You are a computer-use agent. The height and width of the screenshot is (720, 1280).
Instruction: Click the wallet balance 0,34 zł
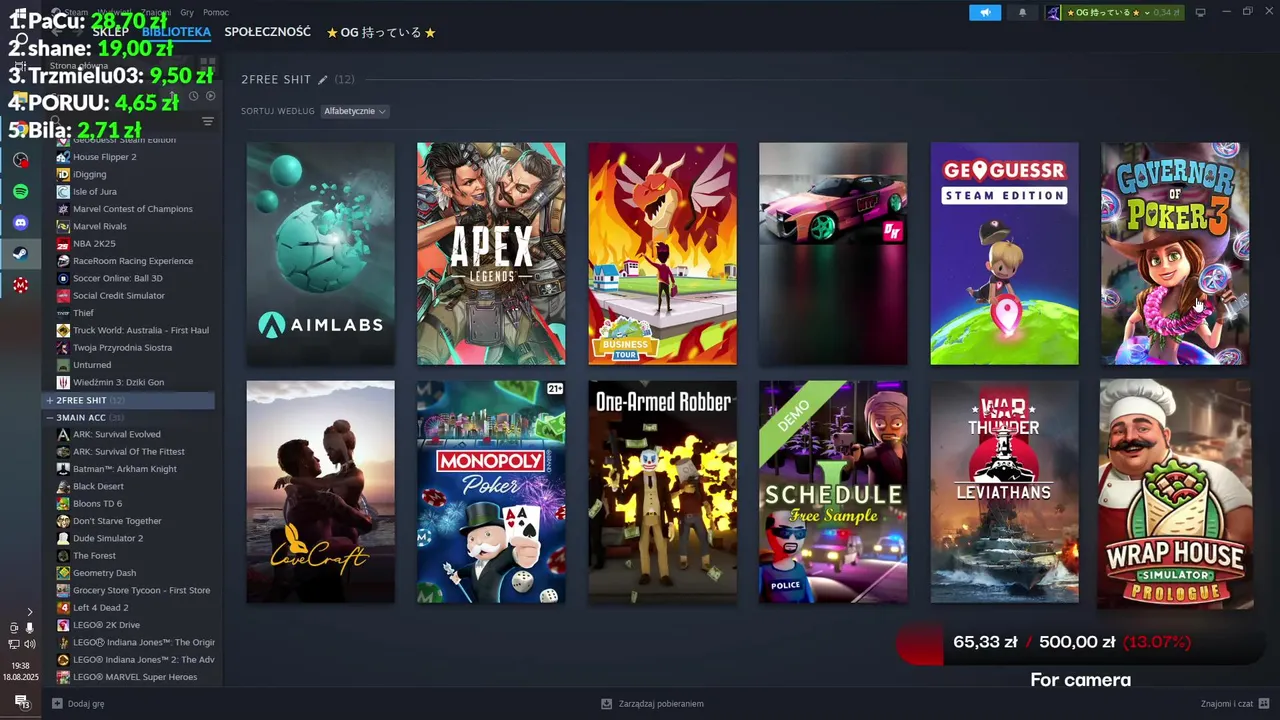coord(1166,12)
